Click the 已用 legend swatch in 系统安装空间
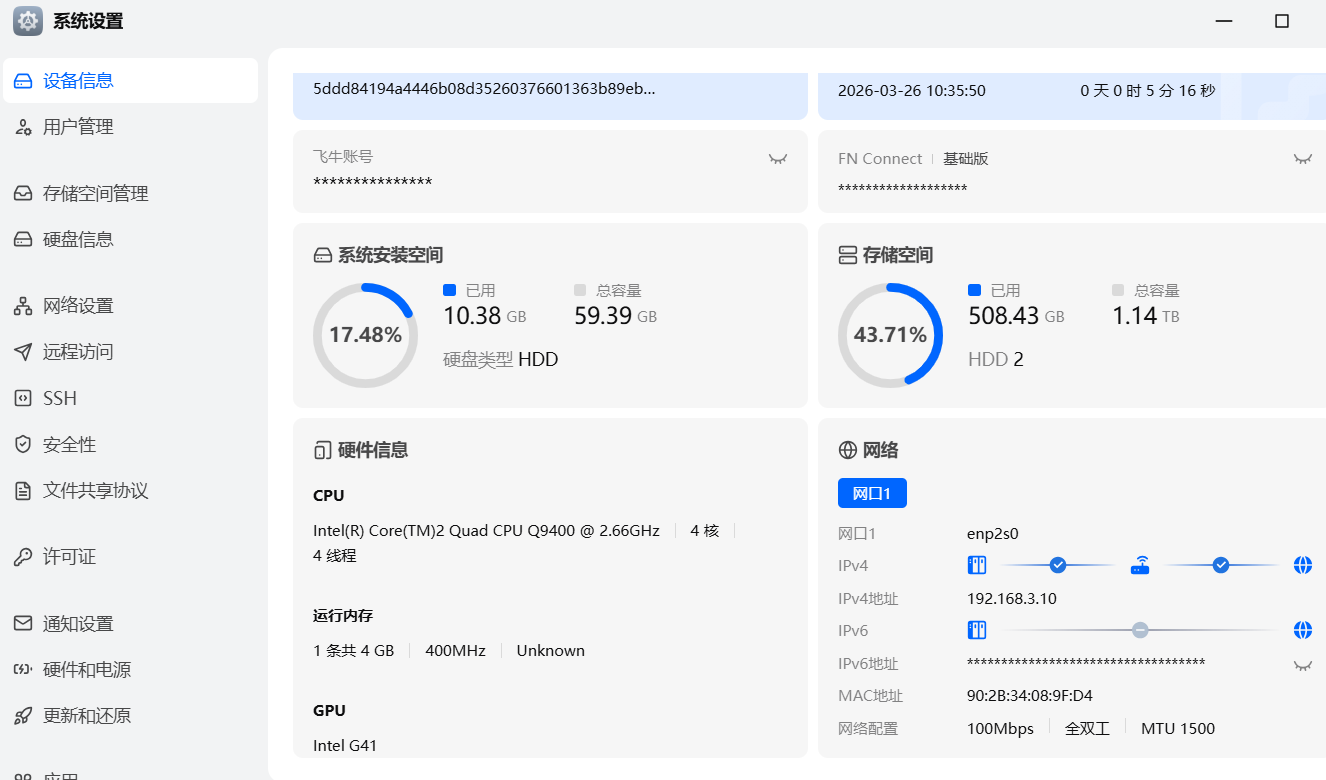The height and width of the screenshot is (780, 1326). pyautogui.click(x=449, y=290)
